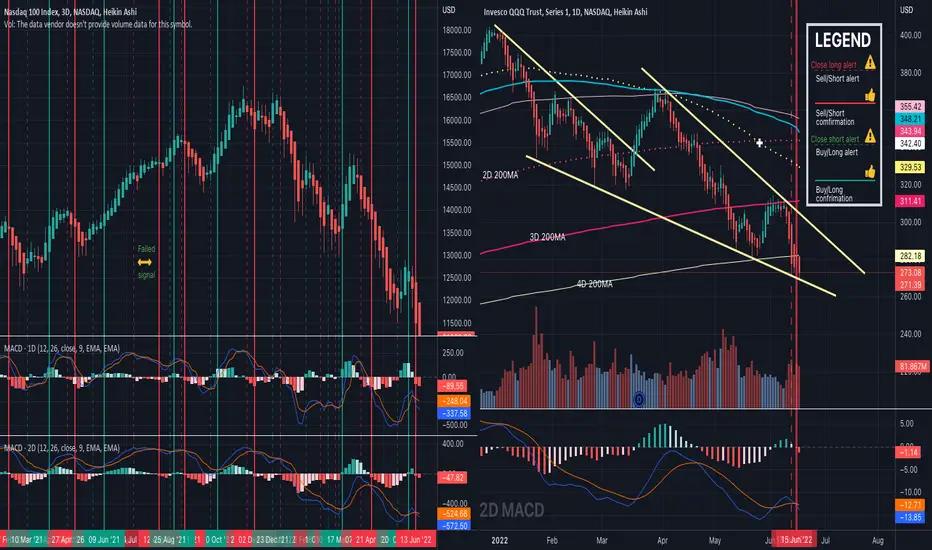Click the 300.00 level on QQQ price axis
932x550 pixels.
click(910, 222)
